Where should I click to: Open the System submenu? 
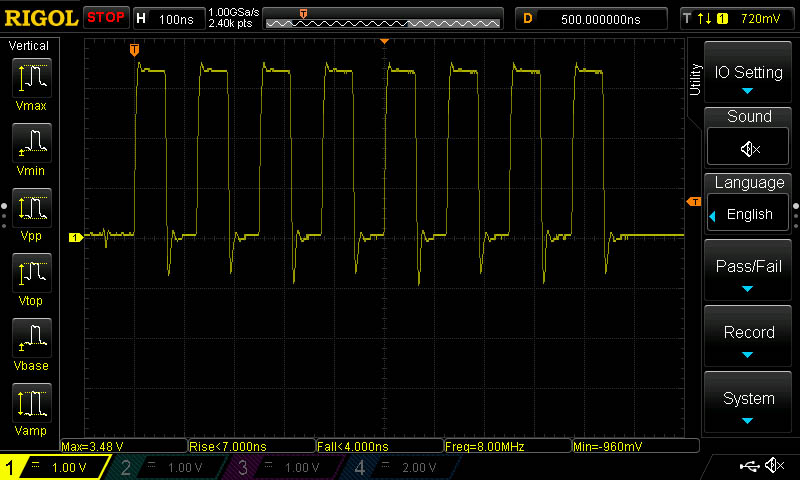(x=748, y=402)
